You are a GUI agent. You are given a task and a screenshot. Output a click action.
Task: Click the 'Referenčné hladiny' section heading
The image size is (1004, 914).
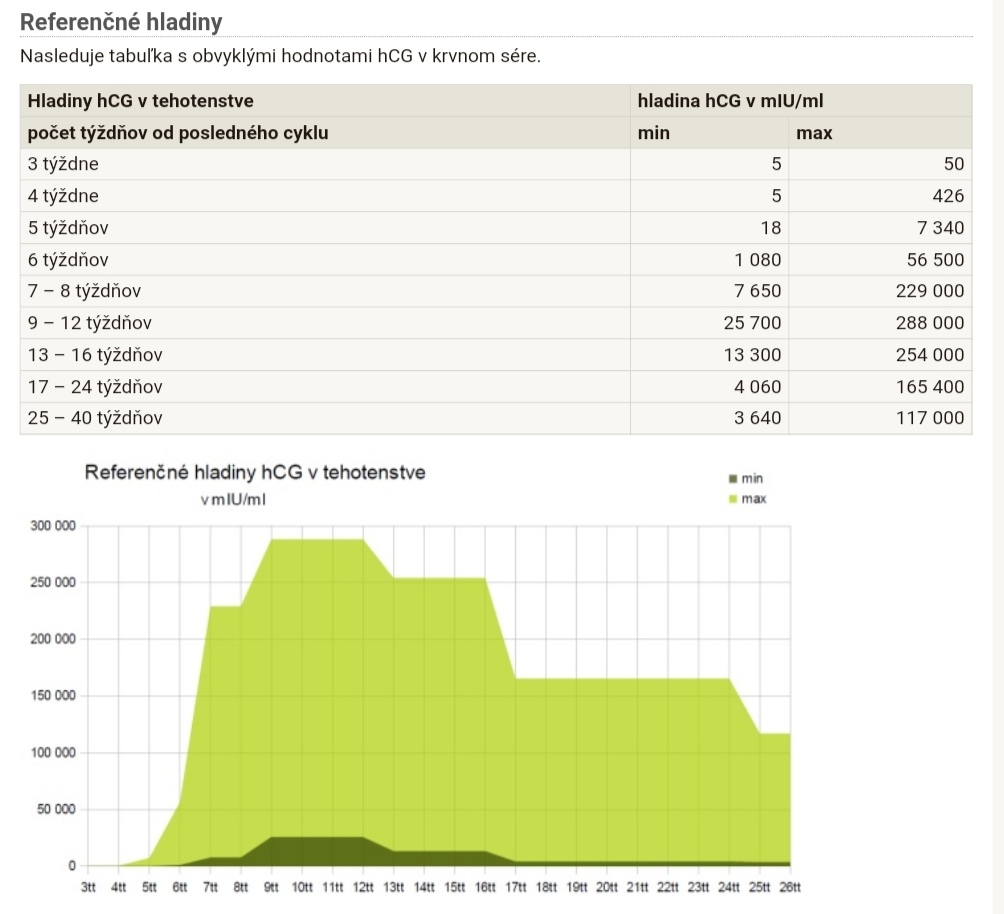click(x=121, y=21)
